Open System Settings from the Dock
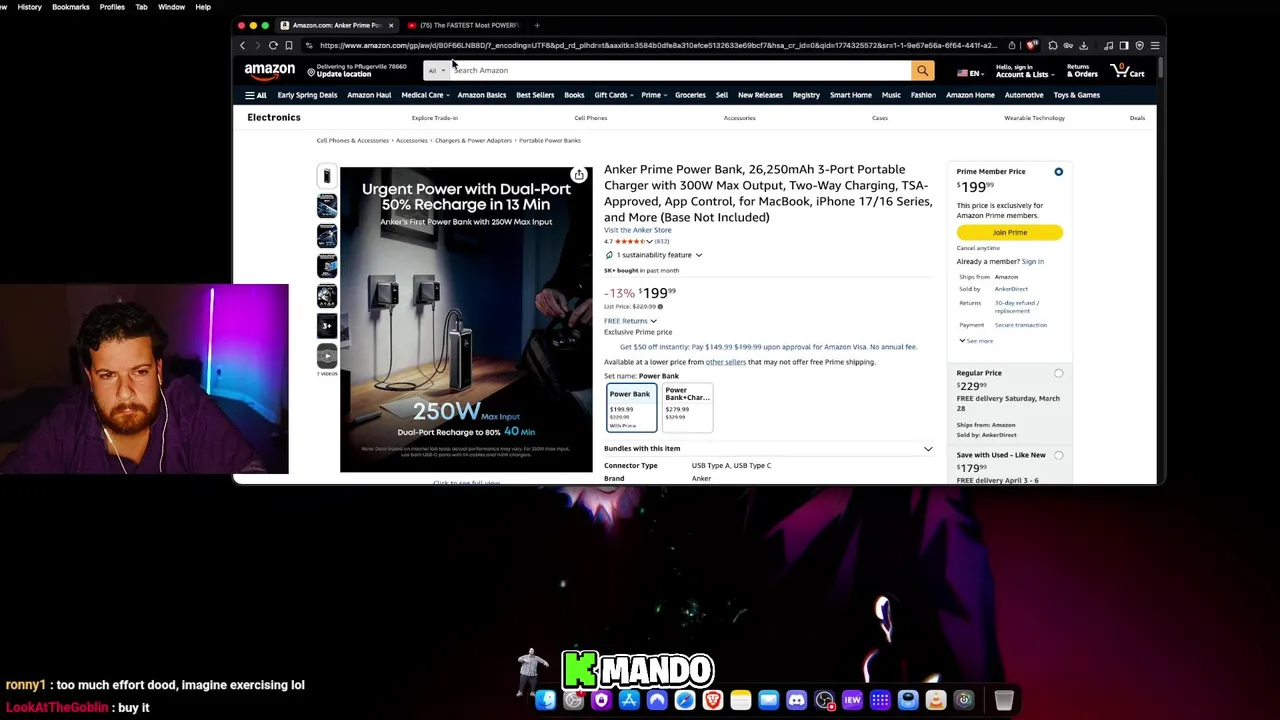The image size is (1280, 720). point(573,700)
